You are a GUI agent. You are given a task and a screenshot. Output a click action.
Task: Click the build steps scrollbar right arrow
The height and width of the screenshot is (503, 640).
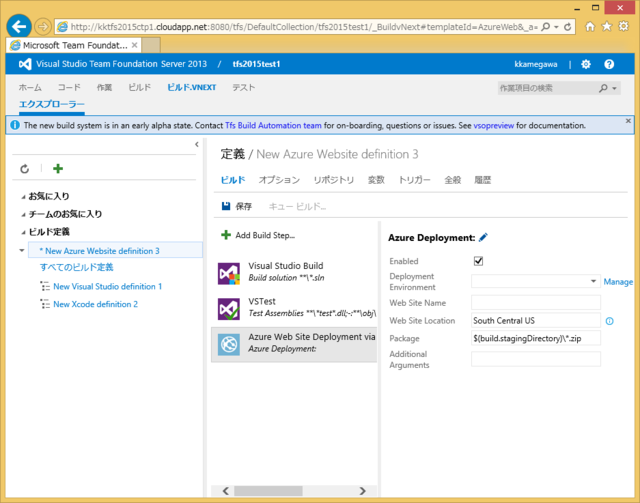coord(362,490)
